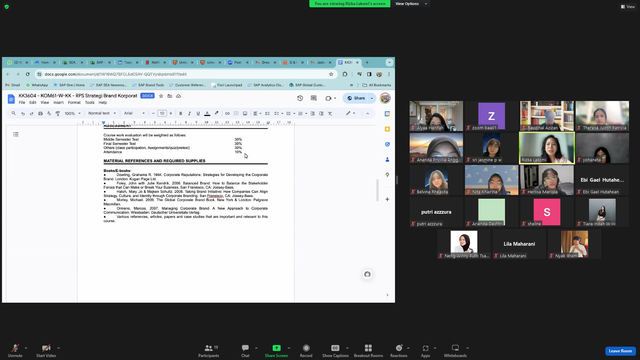Open the Normal text style dropdown
Image resolution: width=640 pixels, height=360 pixels.
pyautogui.click(x=102, y=113)
